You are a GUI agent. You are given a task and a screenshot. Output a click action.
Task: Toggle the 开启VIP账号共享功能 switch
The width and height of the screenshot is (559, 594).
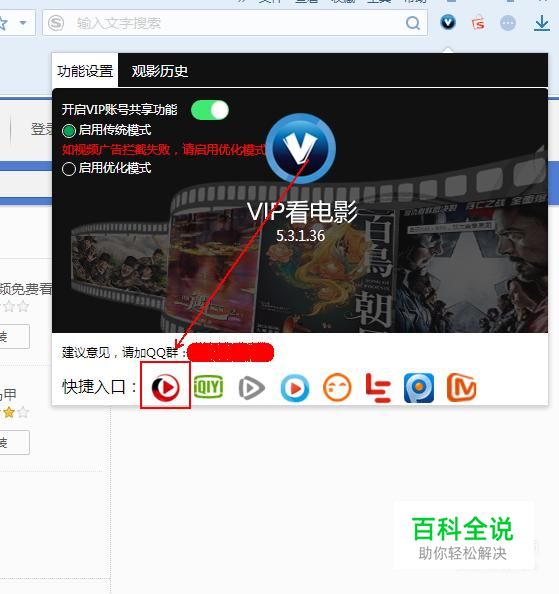tap(210, 110)
